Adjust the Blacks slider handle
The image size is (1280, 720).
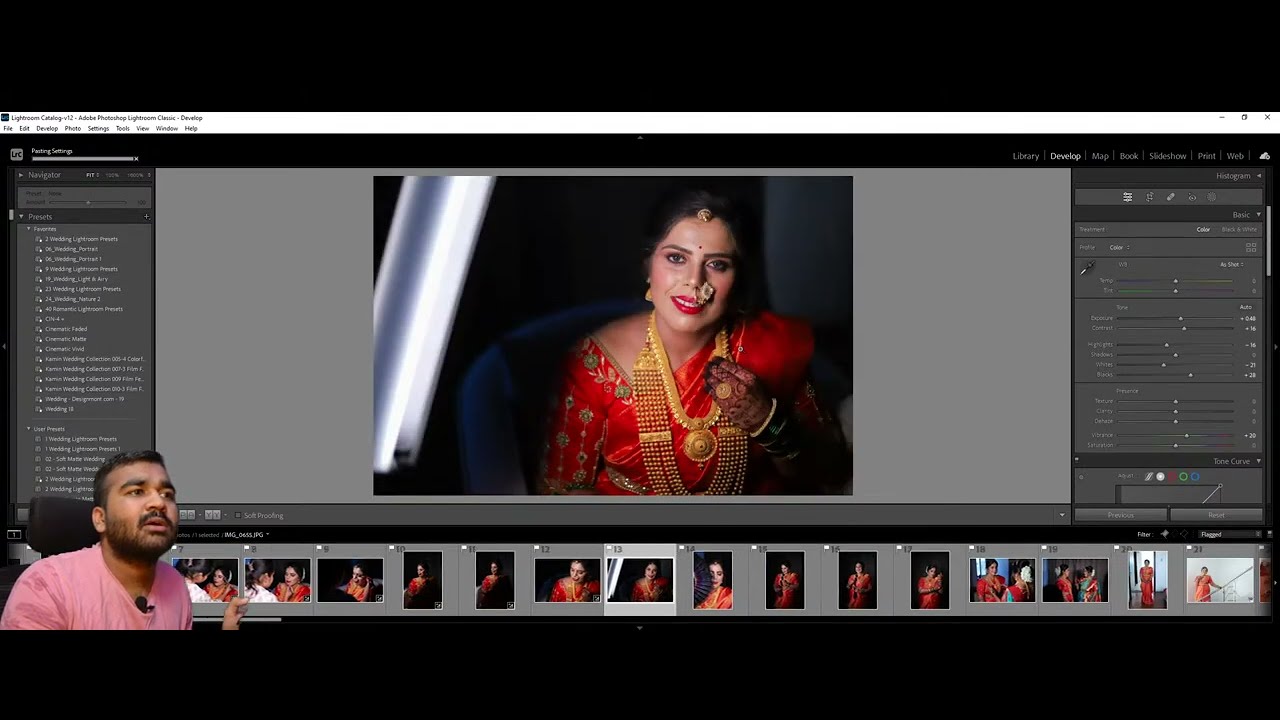(x=1190, y=375)
